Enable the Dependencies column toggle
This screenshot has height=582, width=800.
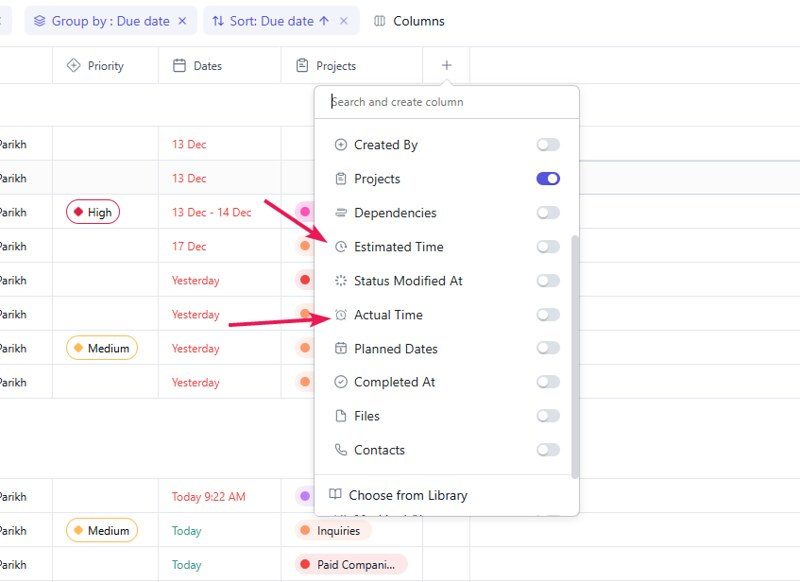coord(547,213)
